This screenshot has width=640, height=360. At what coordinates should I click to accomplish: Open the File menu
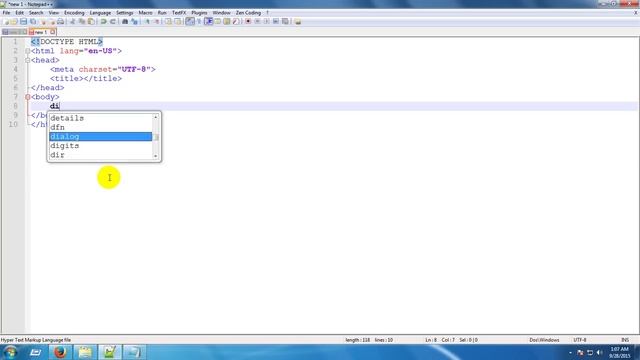click(x=6, y=13)
